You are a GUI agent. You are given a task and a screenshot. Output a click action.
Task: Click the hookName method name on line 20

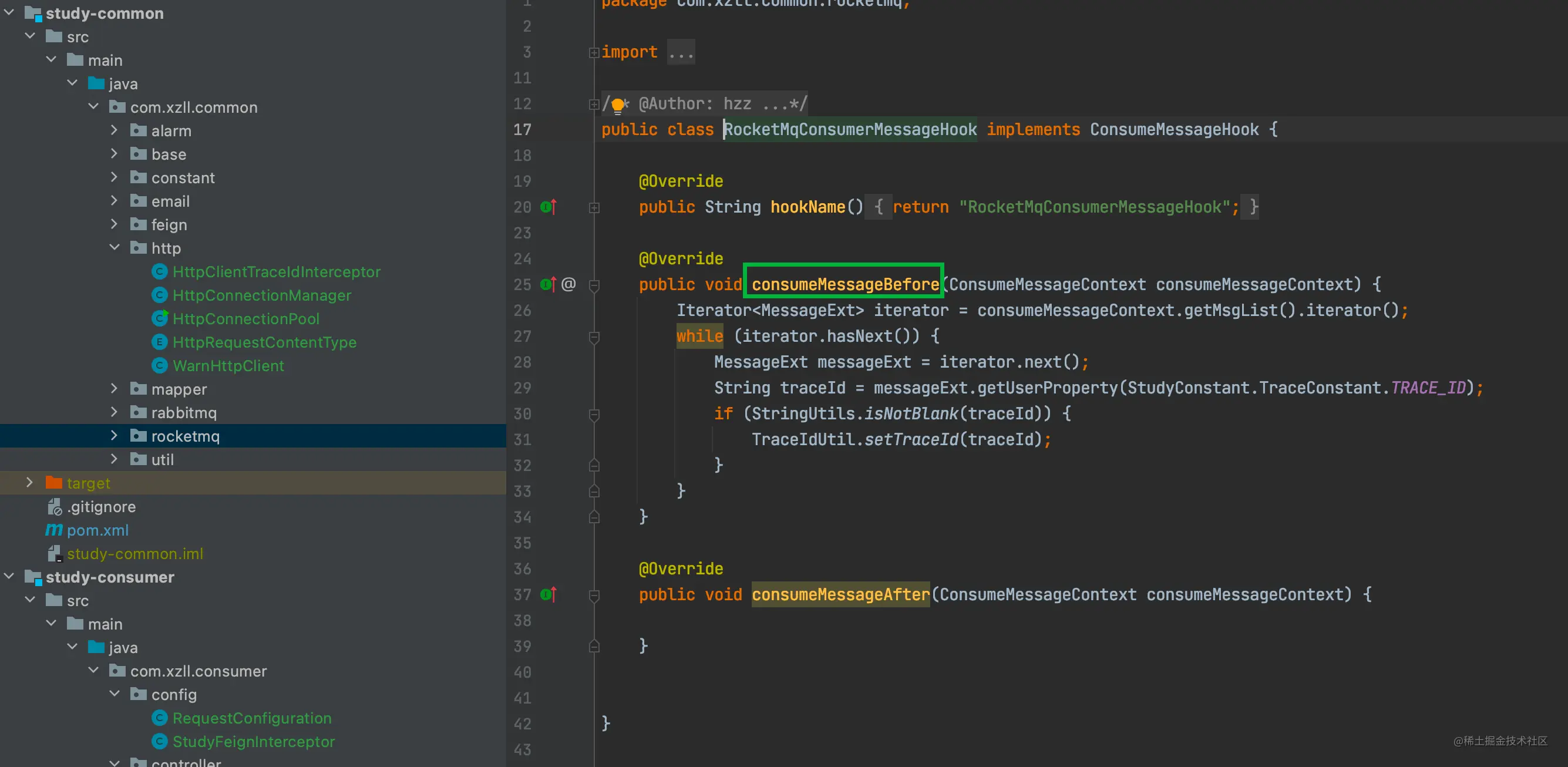click(807, 207)
